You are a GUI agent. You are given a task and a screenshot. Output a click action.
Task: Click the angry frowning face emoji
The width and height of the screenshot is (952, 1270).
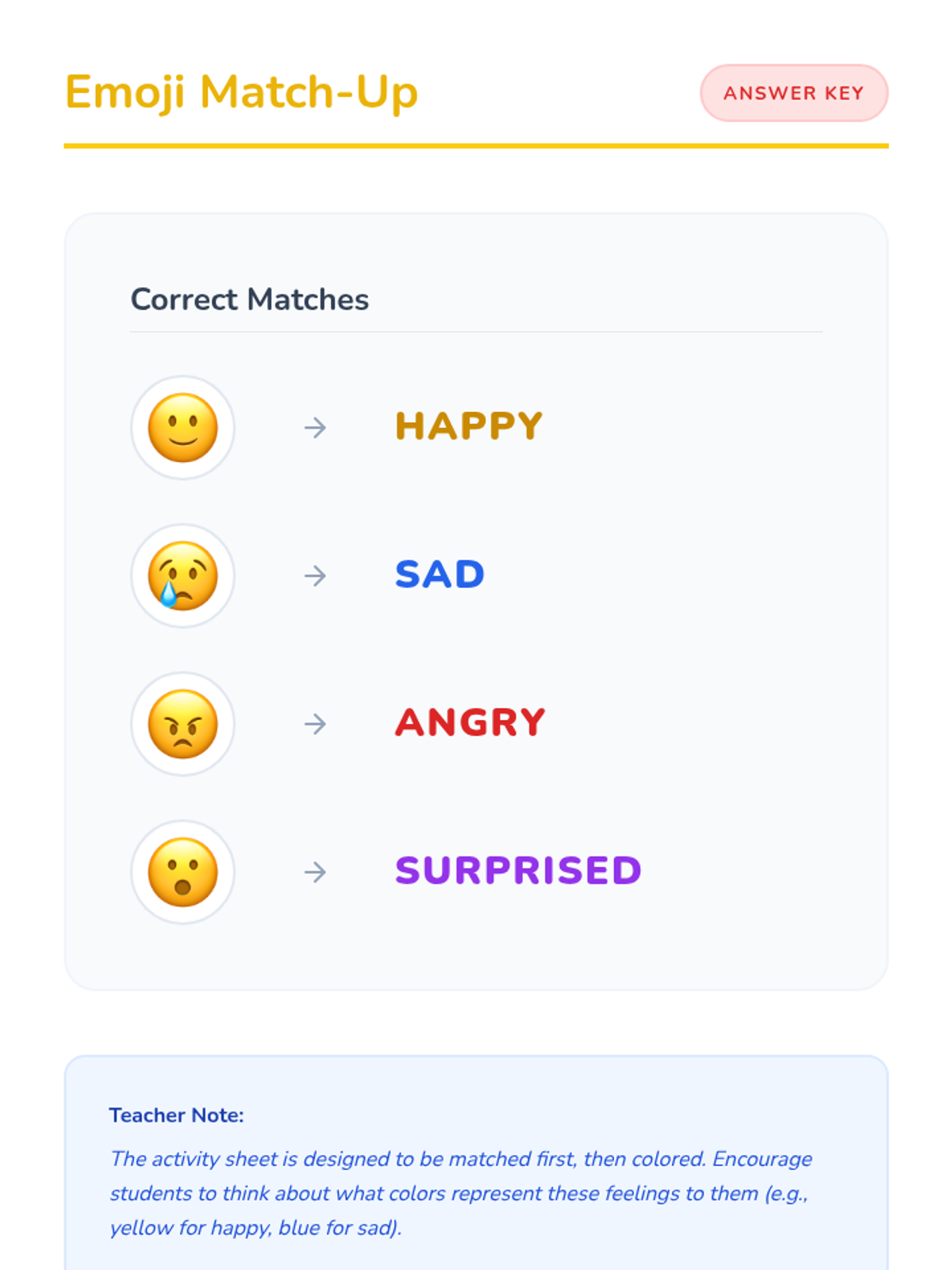(183, 724)
